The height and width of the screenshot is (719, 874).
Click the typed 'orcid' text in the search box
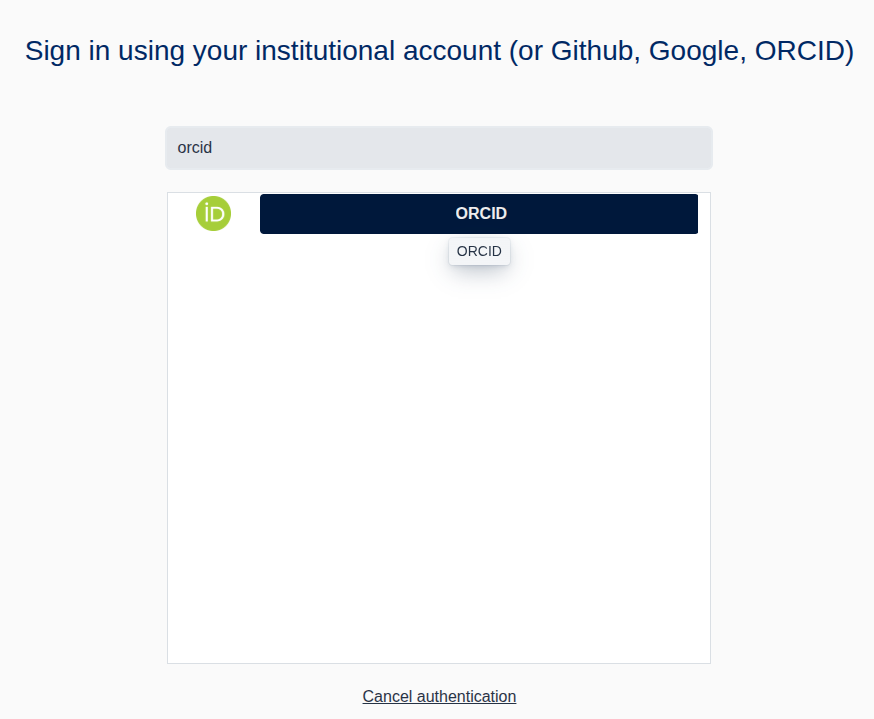[195, 148]
